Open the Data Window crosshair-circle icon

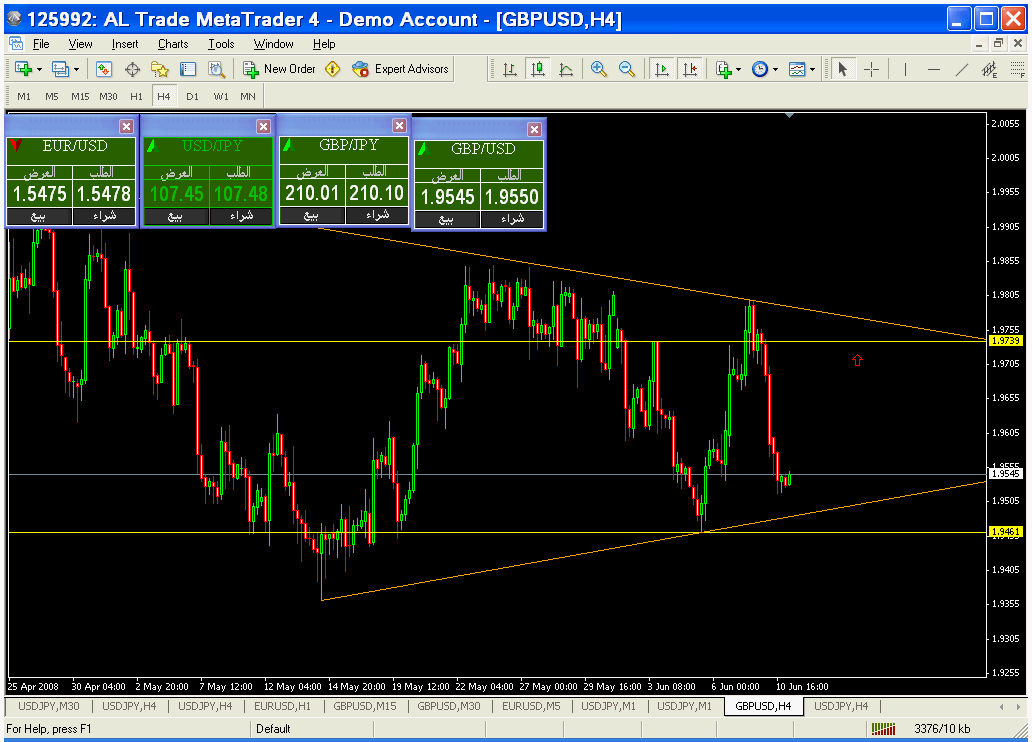click(132, 69)
